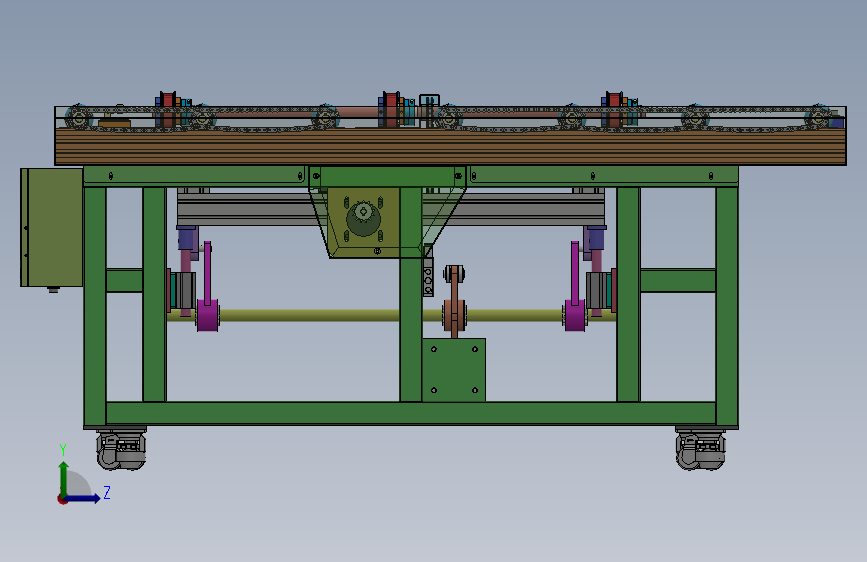Select the brown center link arm on the shaft
Image resolution: width=867 pixels, height=562 pixels.
[454, 301]
